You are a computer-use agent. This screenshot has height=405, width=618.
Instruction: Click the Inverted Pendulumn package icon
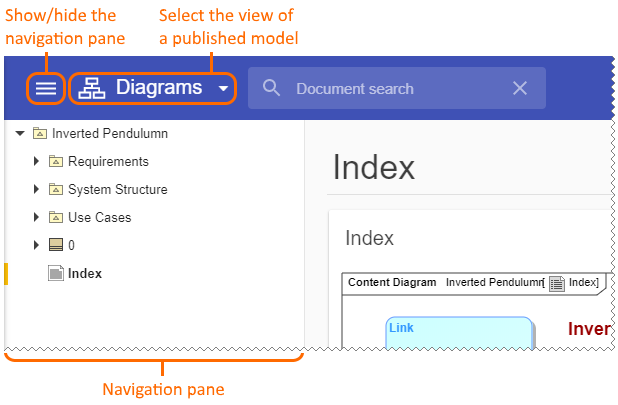coord(39,133)
